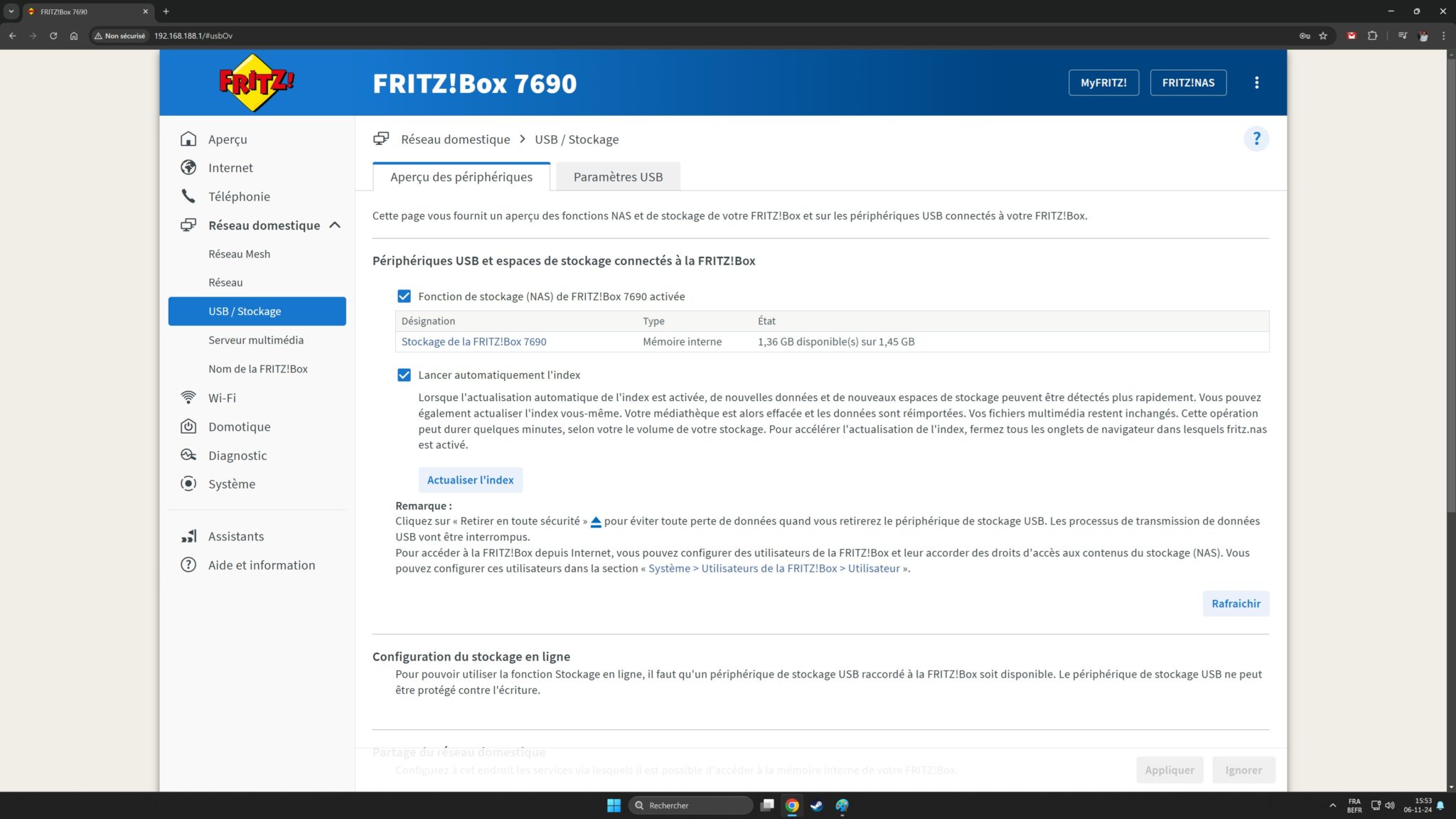1456x819 pixels.
Task: Switch to the Paramètres USB tab
Action: coord(618,176)
